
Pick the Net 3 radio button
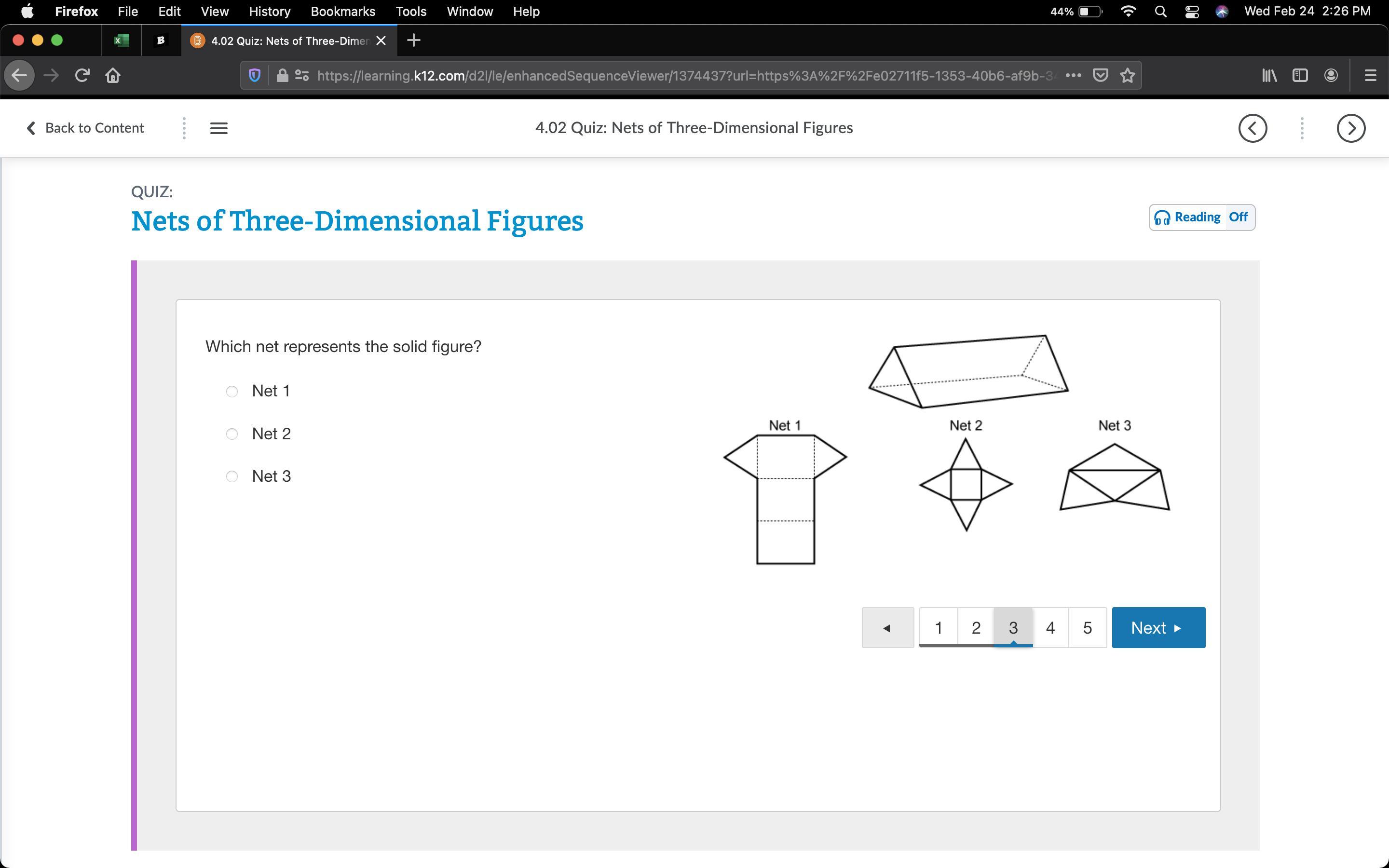(x=232, y=476)
